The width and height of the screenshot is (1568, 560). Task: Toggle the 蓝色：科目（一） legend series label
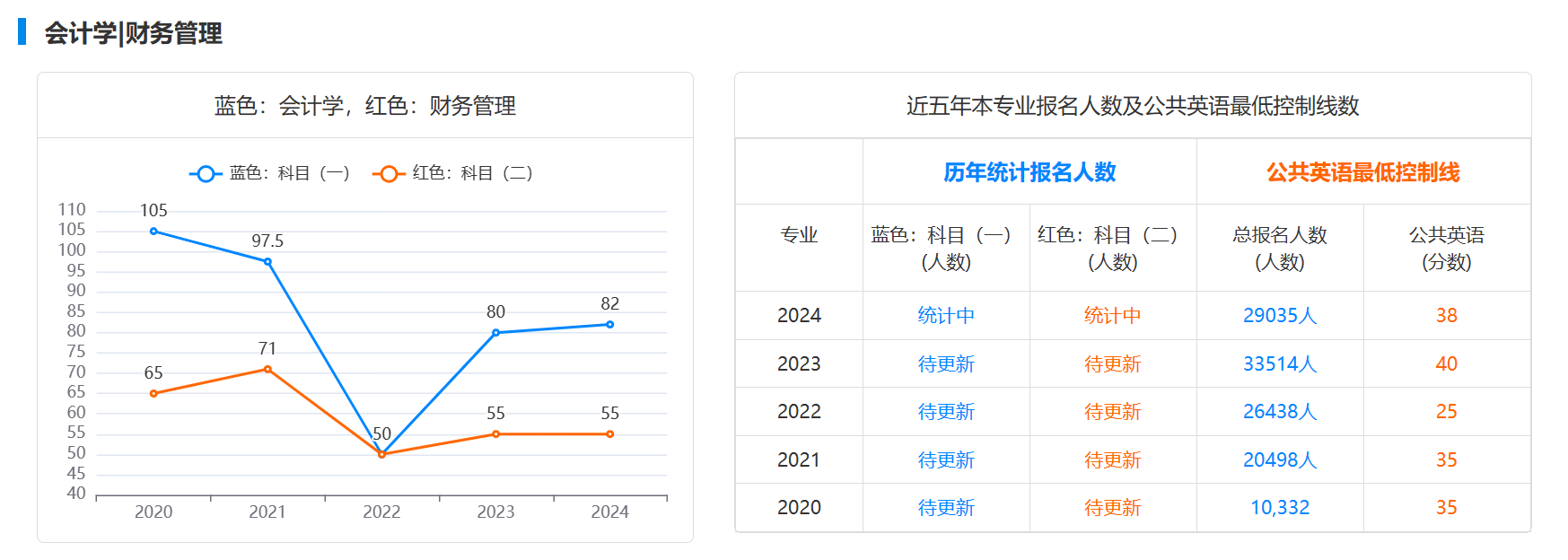tap(289, 173)
